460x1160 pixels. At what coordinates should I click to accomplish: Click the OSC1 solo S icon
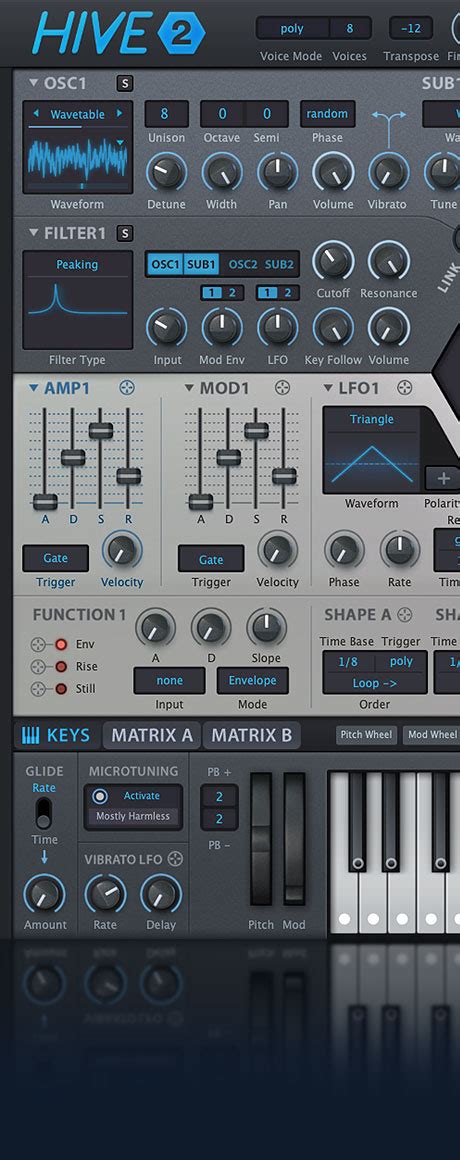click(x=125, y=84)
